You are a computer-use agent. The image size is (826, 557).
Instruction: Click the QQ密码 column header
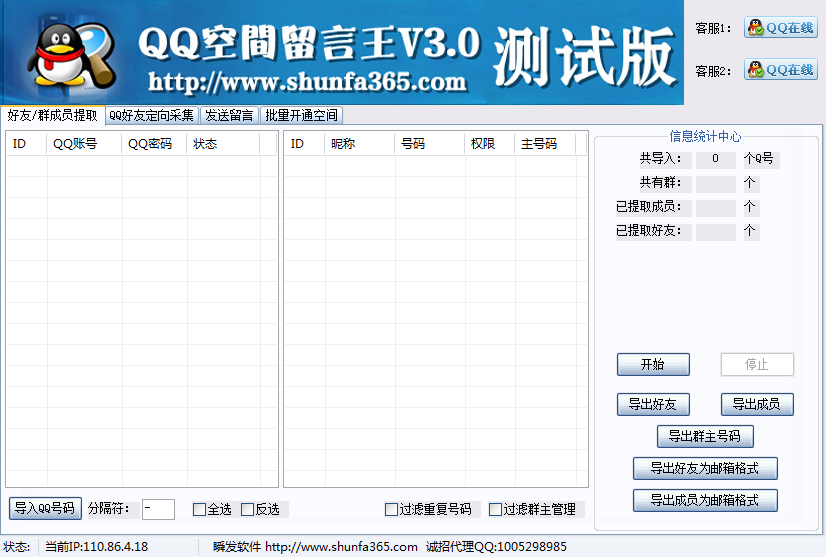coord(154,144)
